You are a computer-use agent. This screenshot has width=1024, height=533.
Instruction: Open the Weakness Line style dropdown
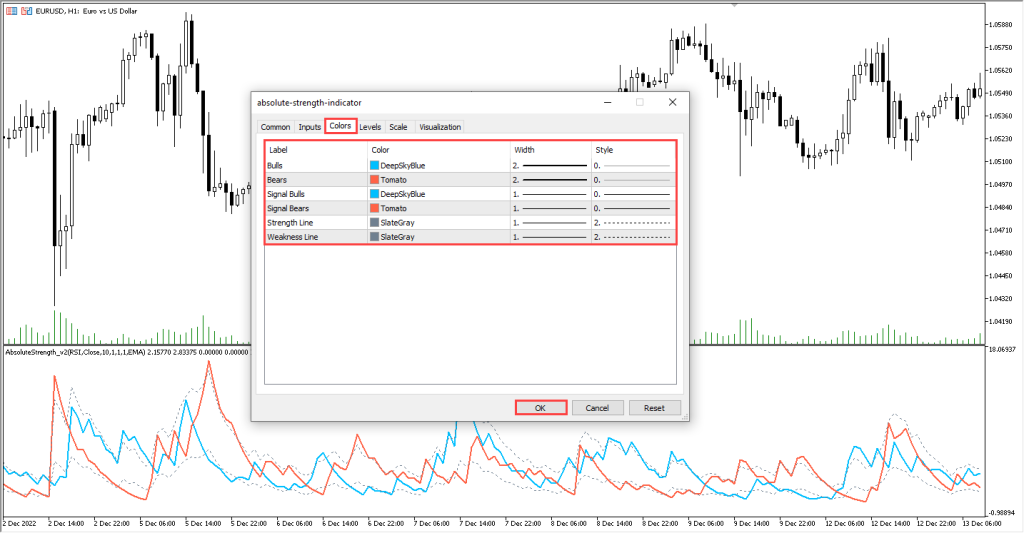[632, 237]
